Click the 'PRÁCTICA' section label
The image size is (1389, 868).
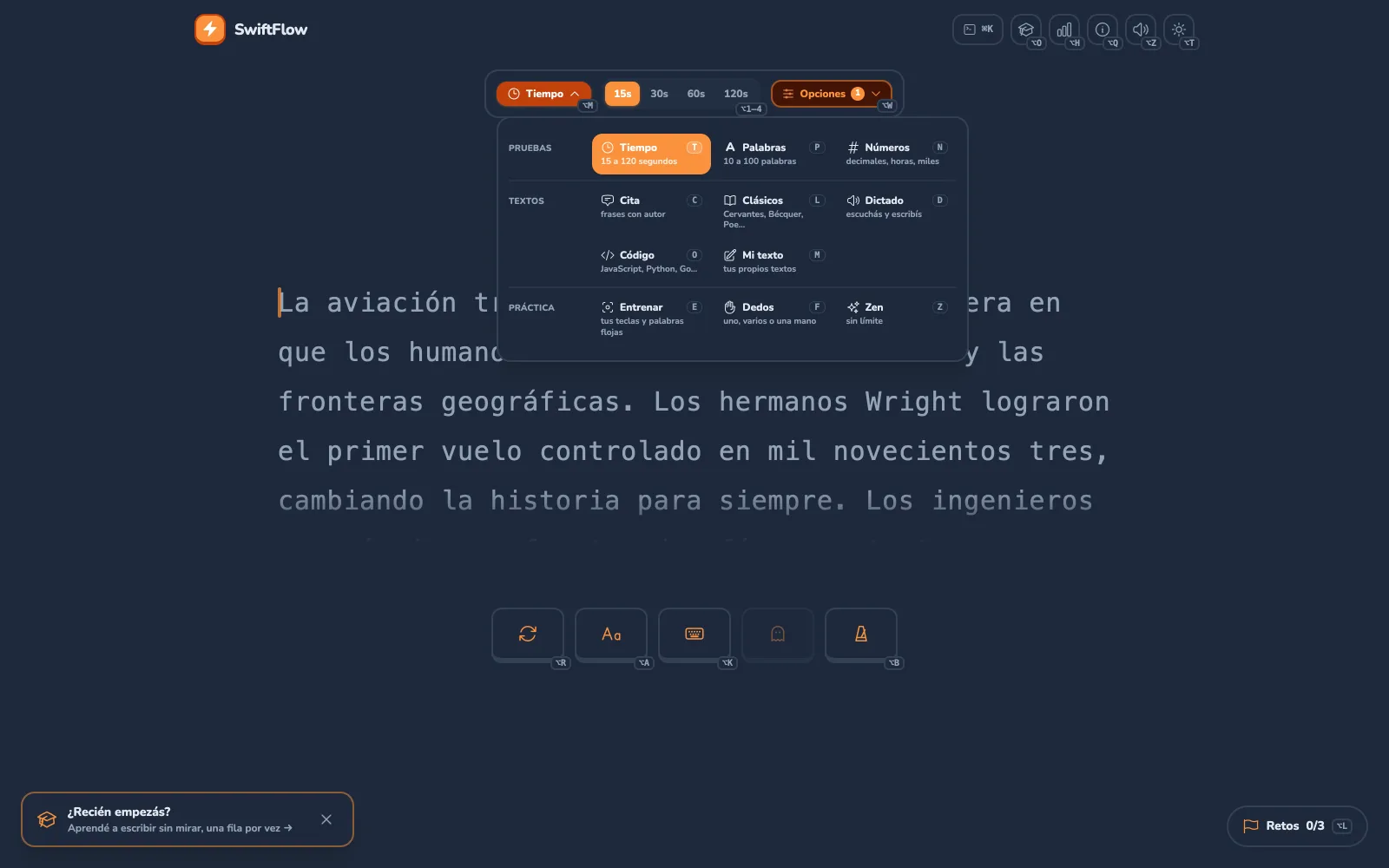pos(531,308)
